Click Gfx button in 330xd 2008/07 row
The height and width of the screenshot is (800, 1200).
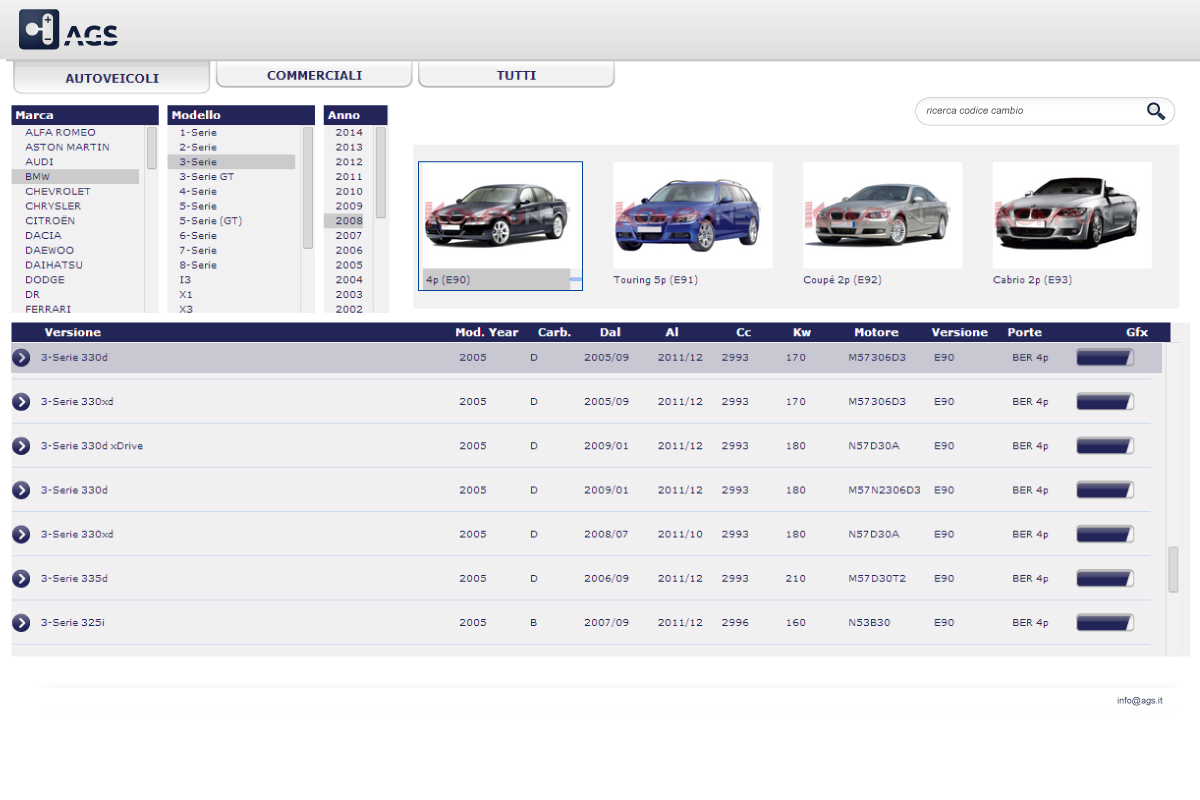click(x=1105, y=534)
